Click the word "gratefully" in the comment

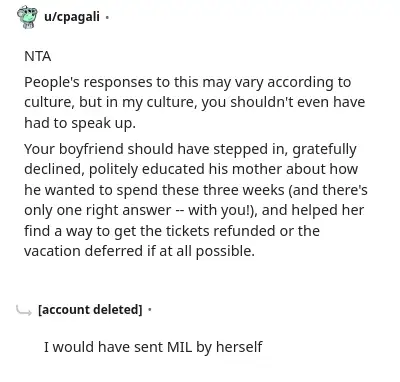[x=324, y=150]
